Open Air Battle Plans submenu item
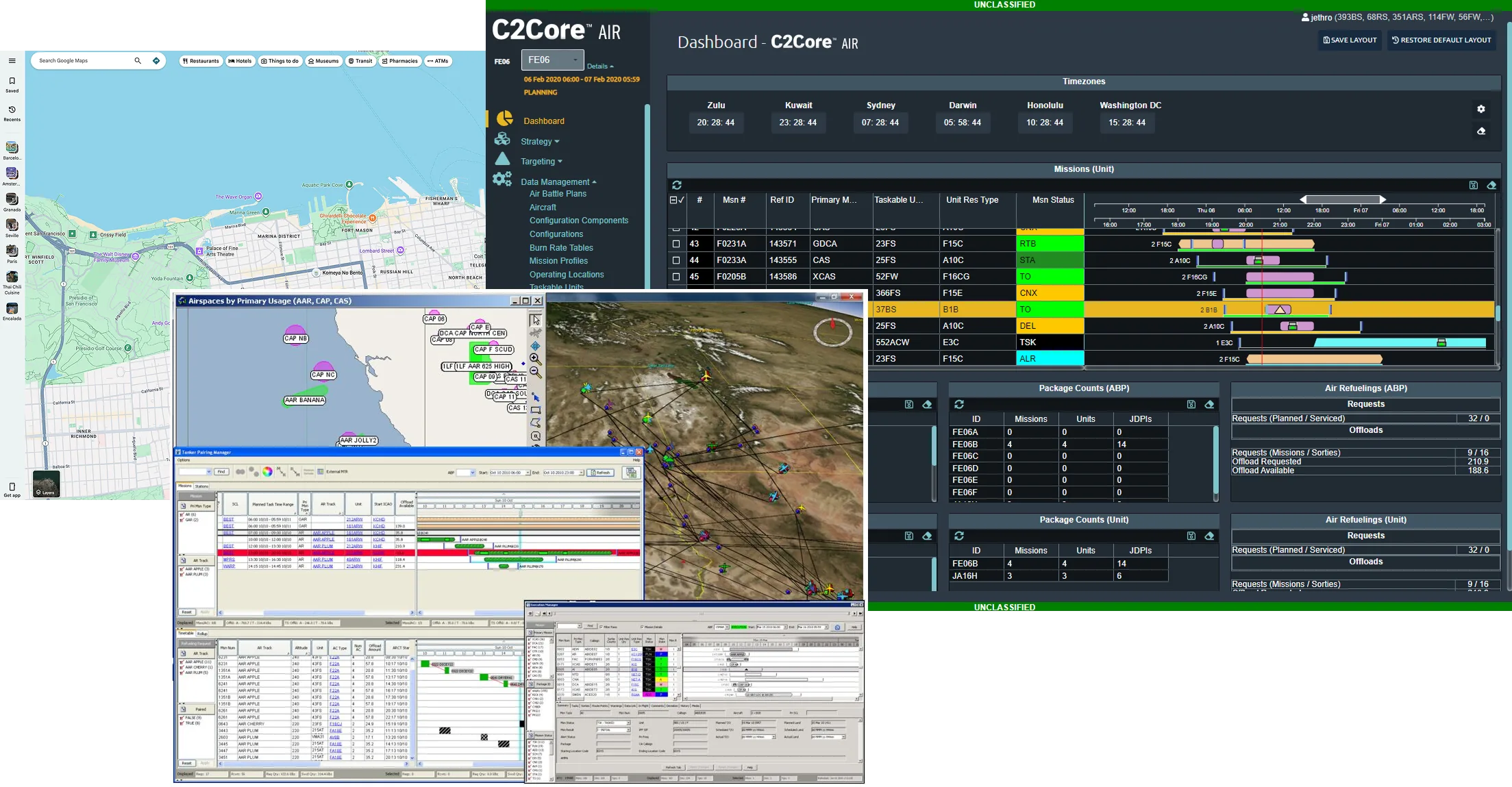1512x787 pixels. 558,194
